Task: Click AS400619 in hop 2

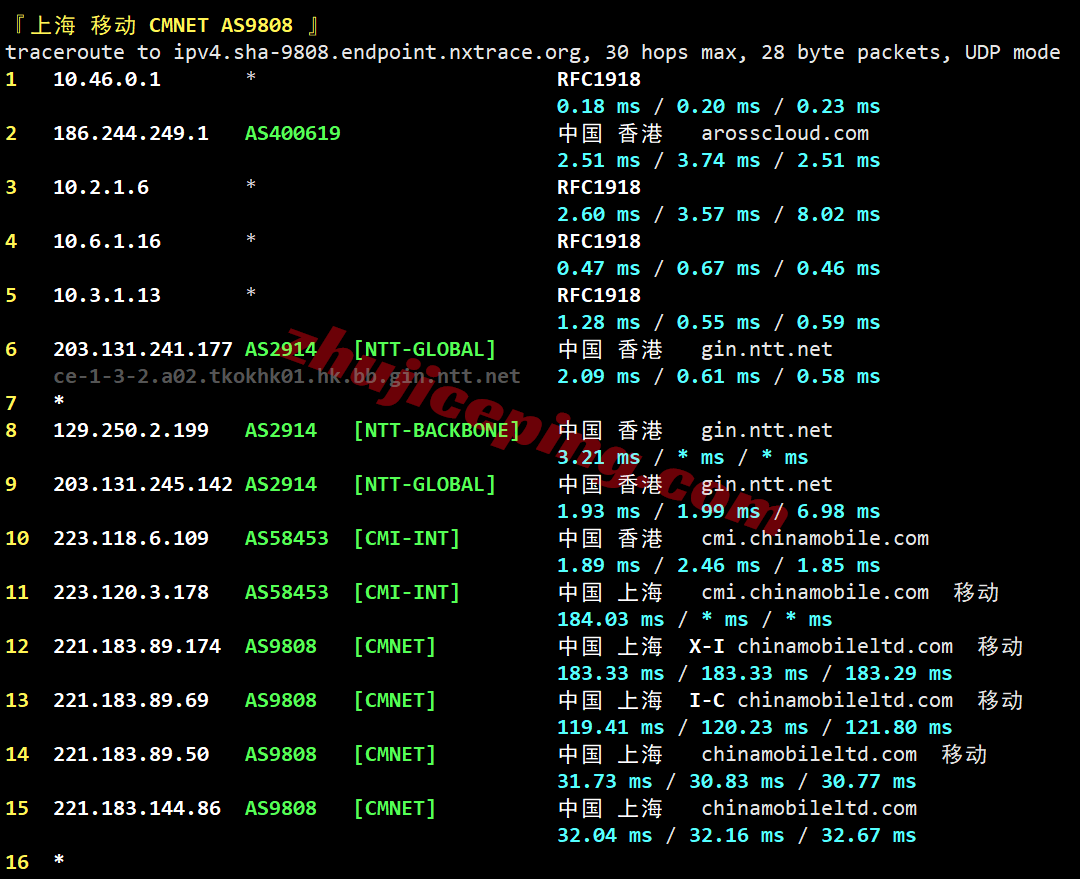Action: click(x=293, y=133)
